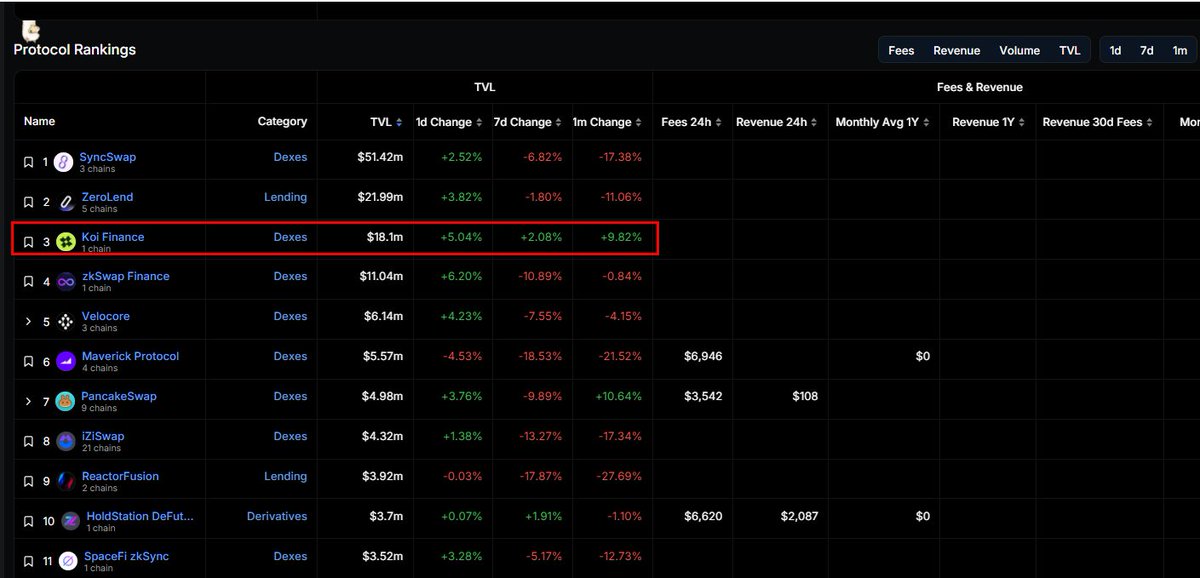The width and height of the screenshot is (1200, 578).
Task: Bookmark the SyncSwap row
Action: (x=28, y=161)
